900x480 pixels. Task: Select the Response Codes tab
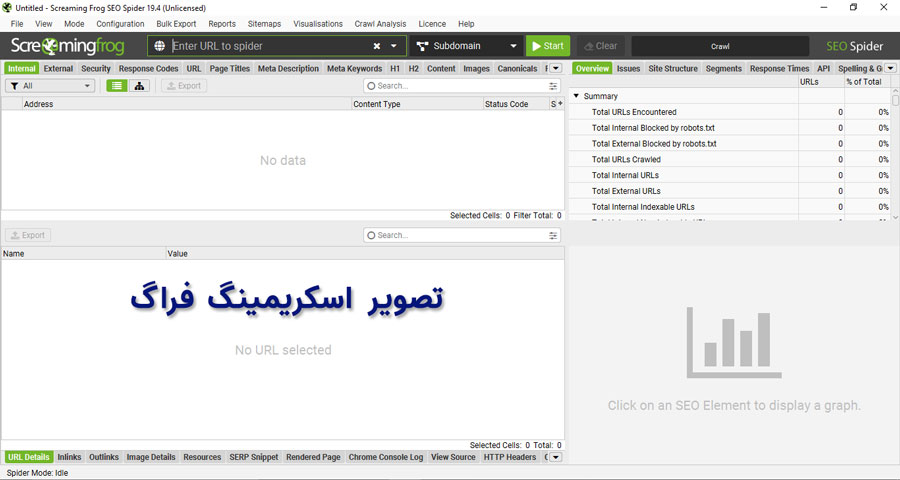click(x=149, y=68)
